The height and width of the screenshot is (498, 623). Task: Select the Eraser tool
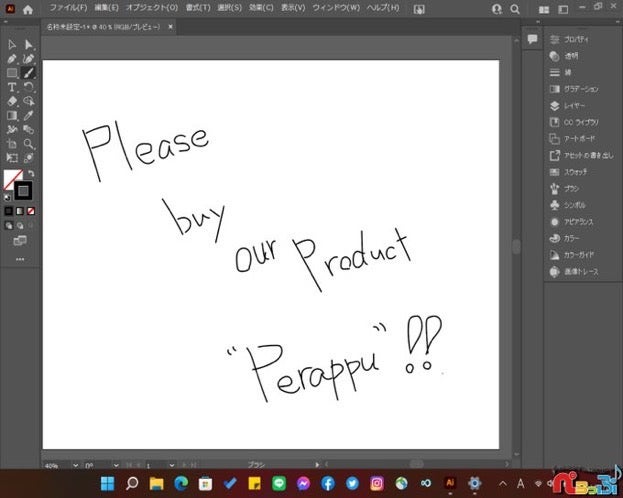(12, 101)
